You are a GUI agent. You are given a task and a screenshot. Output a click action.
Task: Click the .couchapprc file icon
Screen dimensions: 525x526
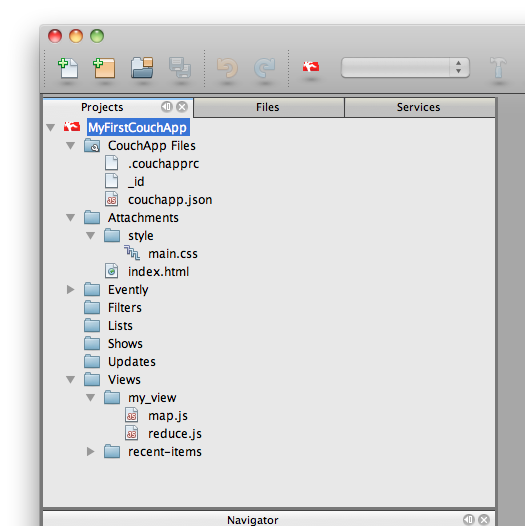[111, 163]
